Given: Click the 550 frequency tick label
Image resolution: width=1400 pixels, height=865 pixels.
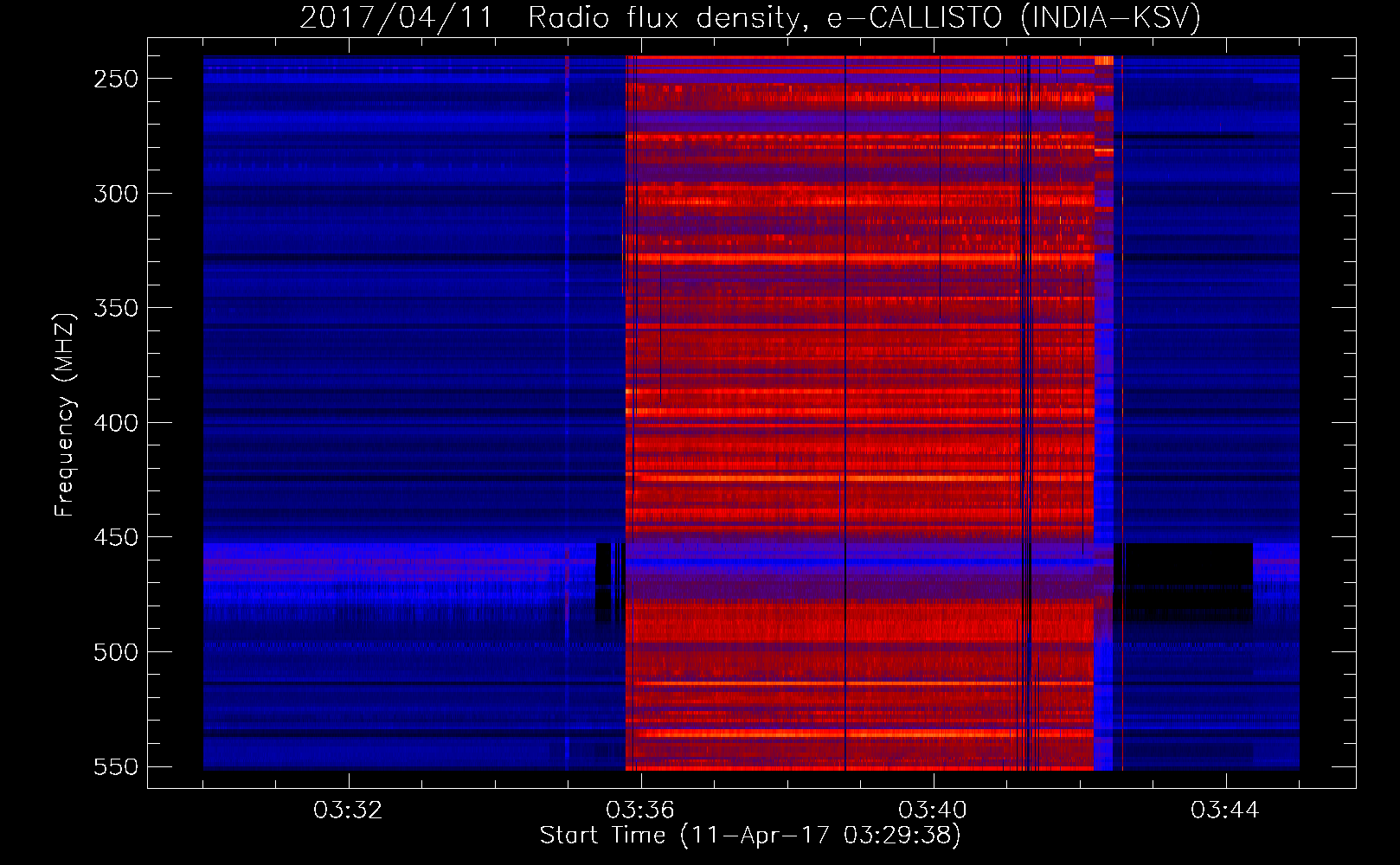Looking at the screenshot, I should pos(116,766).
